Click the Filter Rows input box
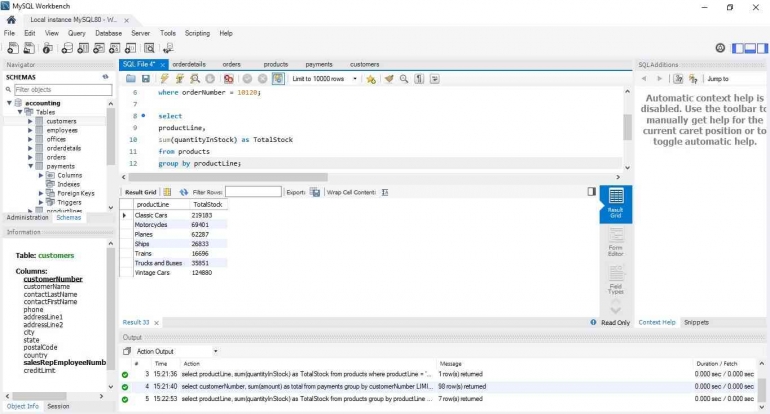Screen dimensions: 770x414 tap(253, 192)
